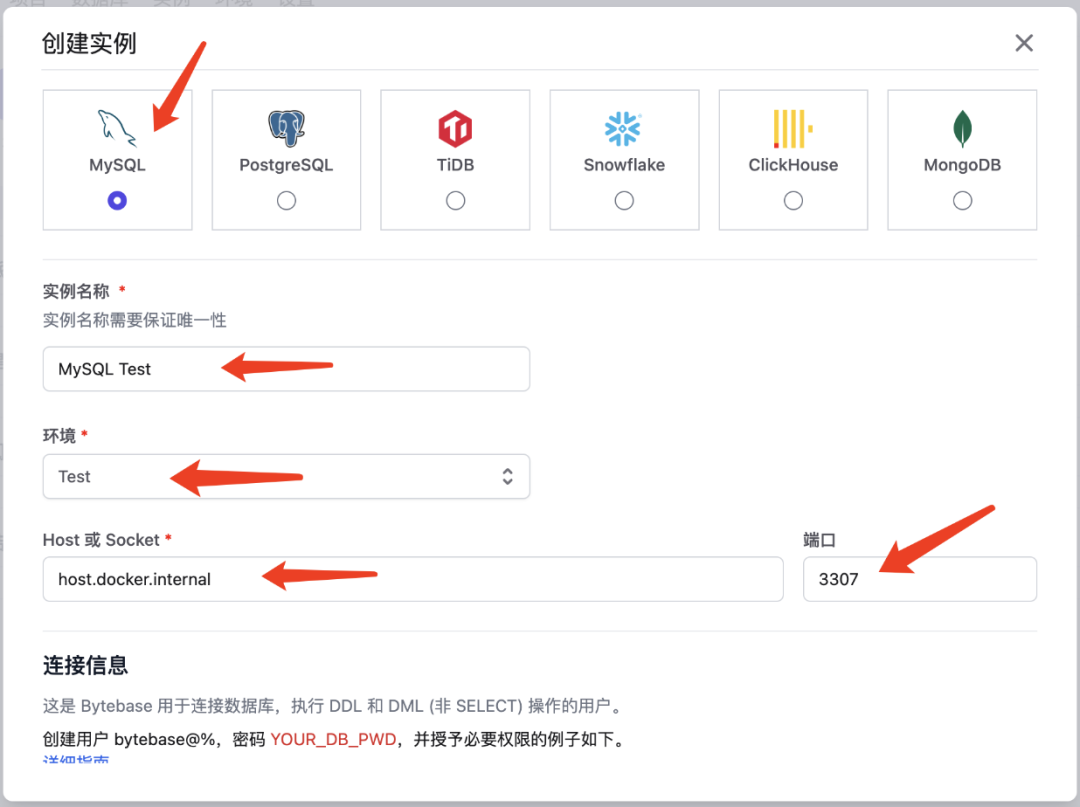Click the ClickHouse label text
The width and height of the screenshot is (1080, 807).
coord(793,165)
